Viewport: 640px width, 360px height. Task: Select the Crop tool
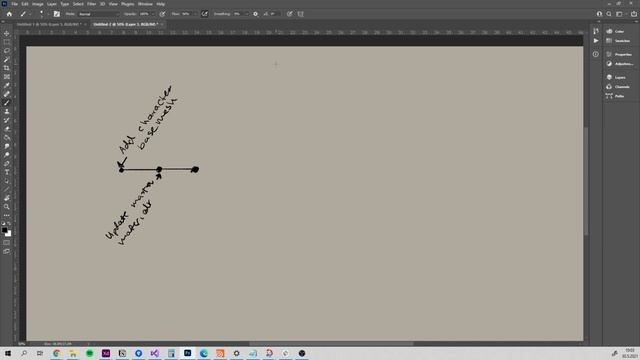point(7,68)
